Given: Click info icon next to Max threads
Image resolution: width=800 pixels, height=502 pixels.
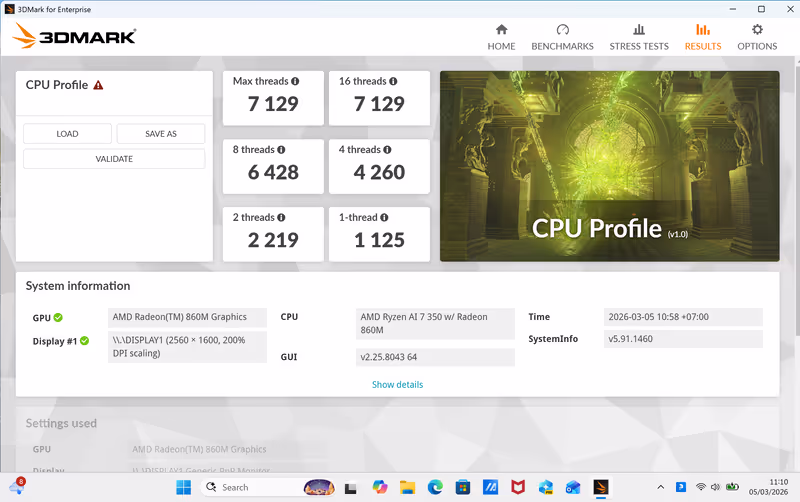Looking at the screenshot, I should (x=296, y=81).
